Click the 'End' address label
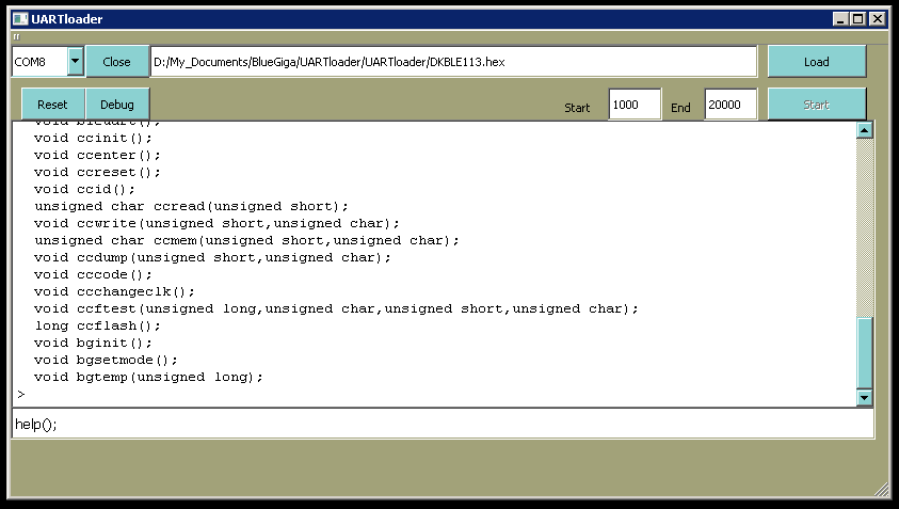 [681, 108]
